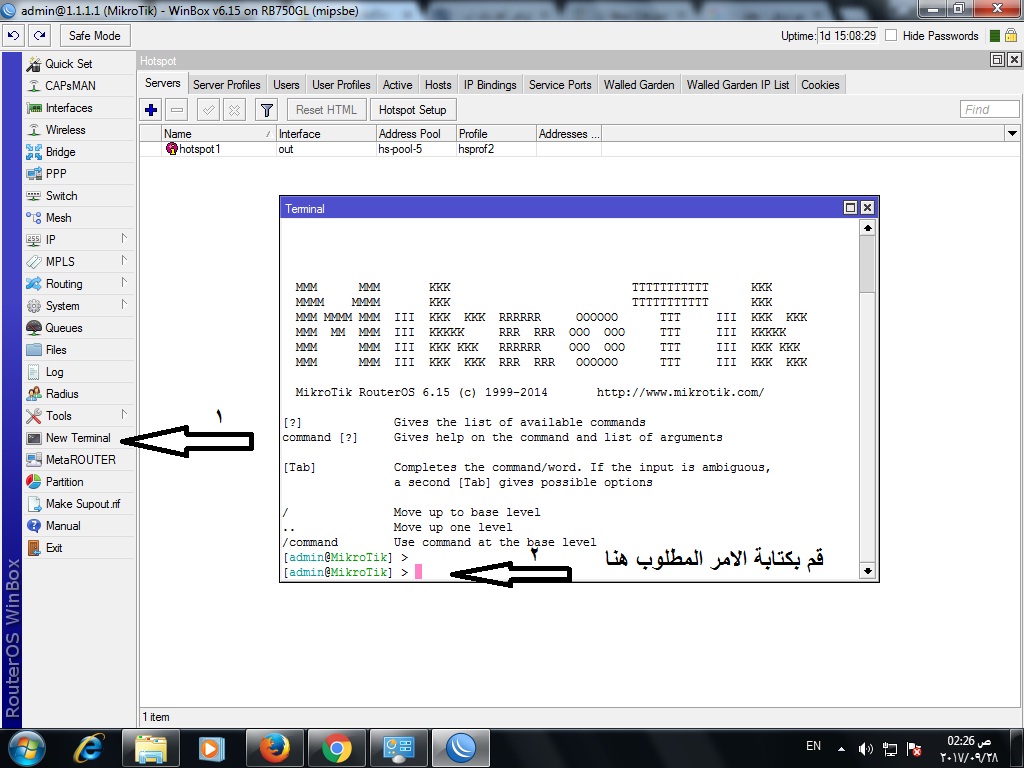Switch to the Cookies tab
The image size is (1024, 768).
[820, 85]
